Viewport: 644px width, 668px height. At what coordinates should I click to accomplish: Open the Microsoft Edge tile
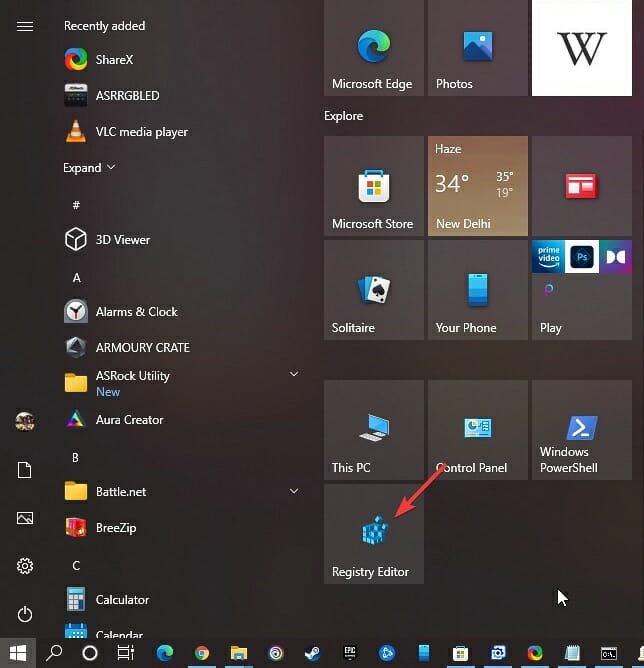pyautogui.click(x=374, y=47)
